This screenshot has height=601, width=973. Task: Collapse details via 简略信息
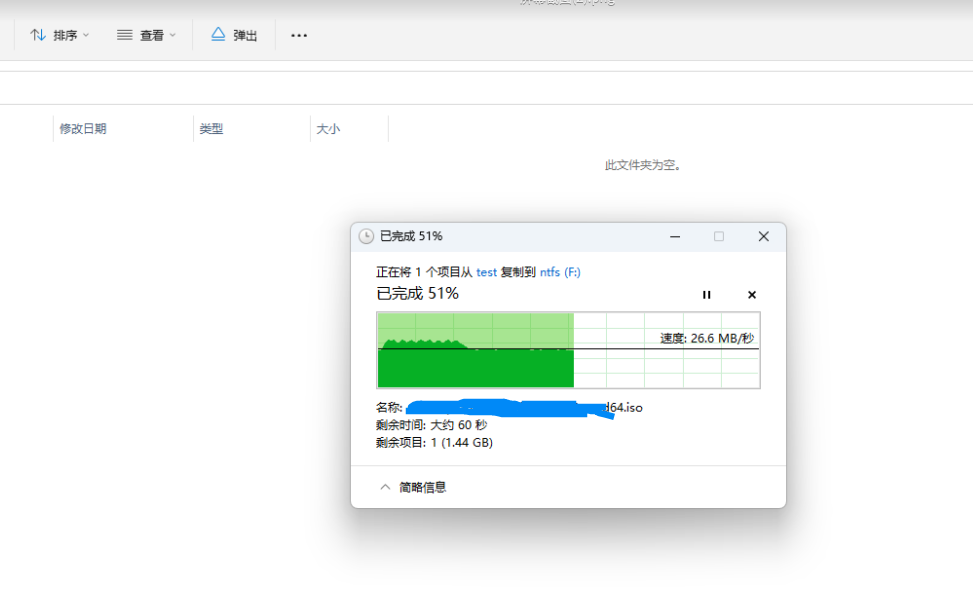coord(413,487)
